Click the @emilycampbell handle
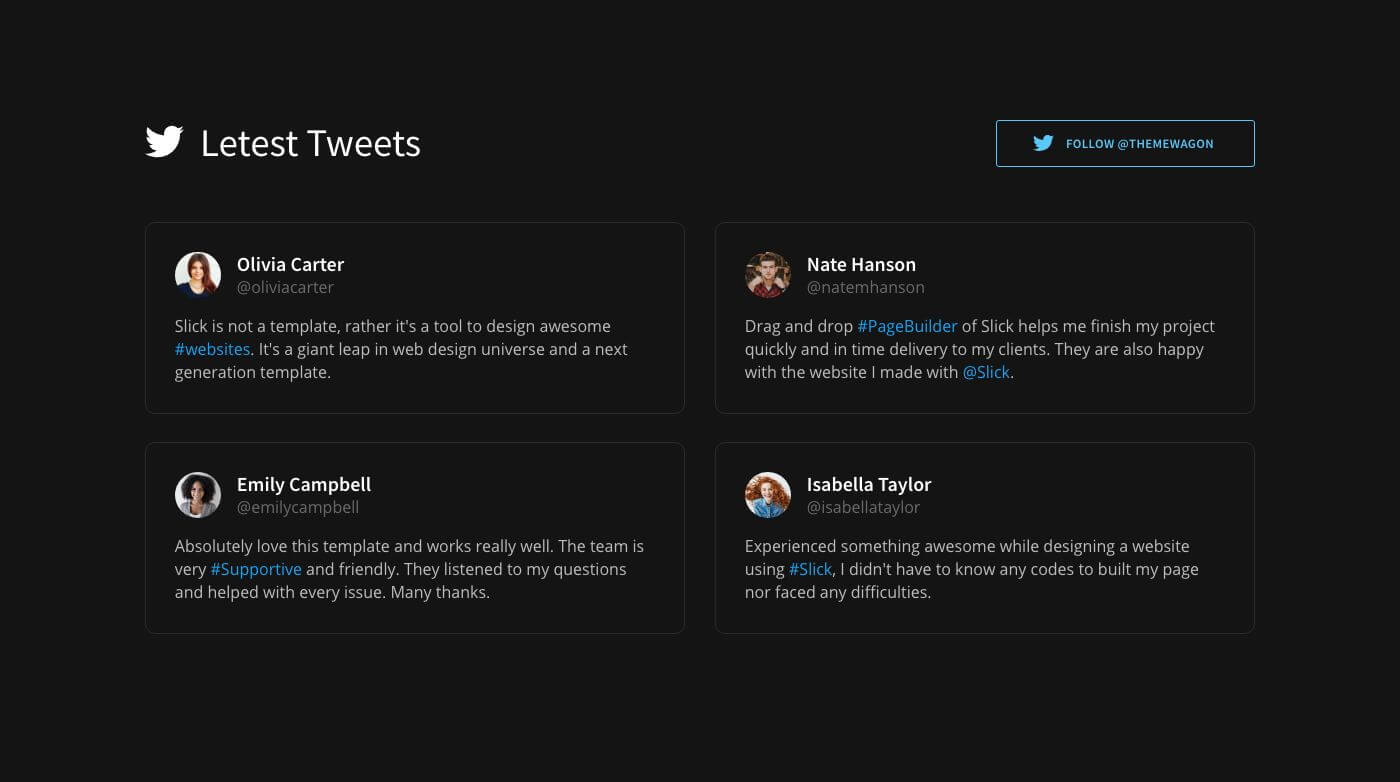The image size is (1400, 782). [x=298, y=507]
